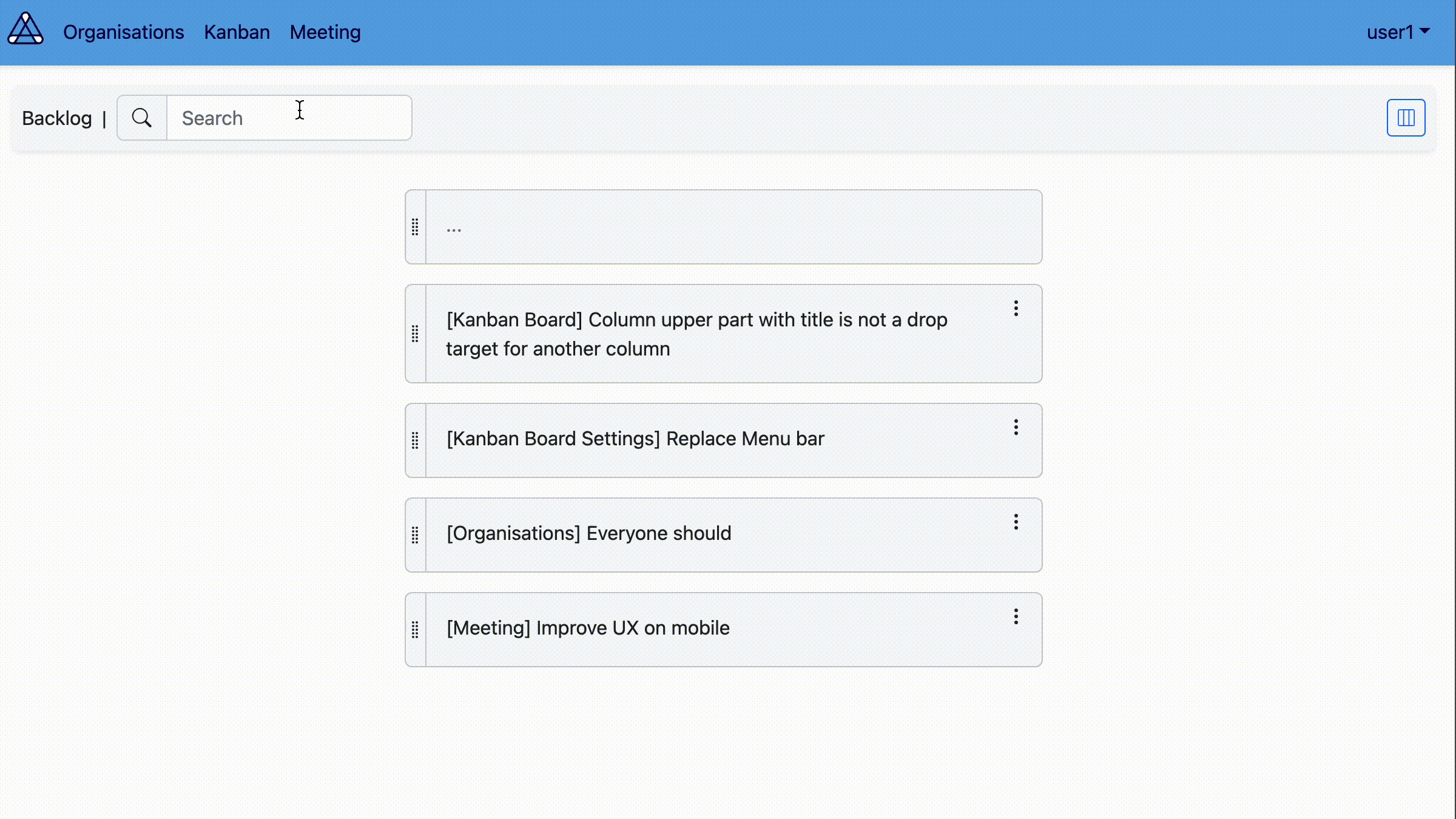1456x819 pixels.
Task: Select '[Meeting] Improve UX on mobile' text
Action: coord(588,628)
